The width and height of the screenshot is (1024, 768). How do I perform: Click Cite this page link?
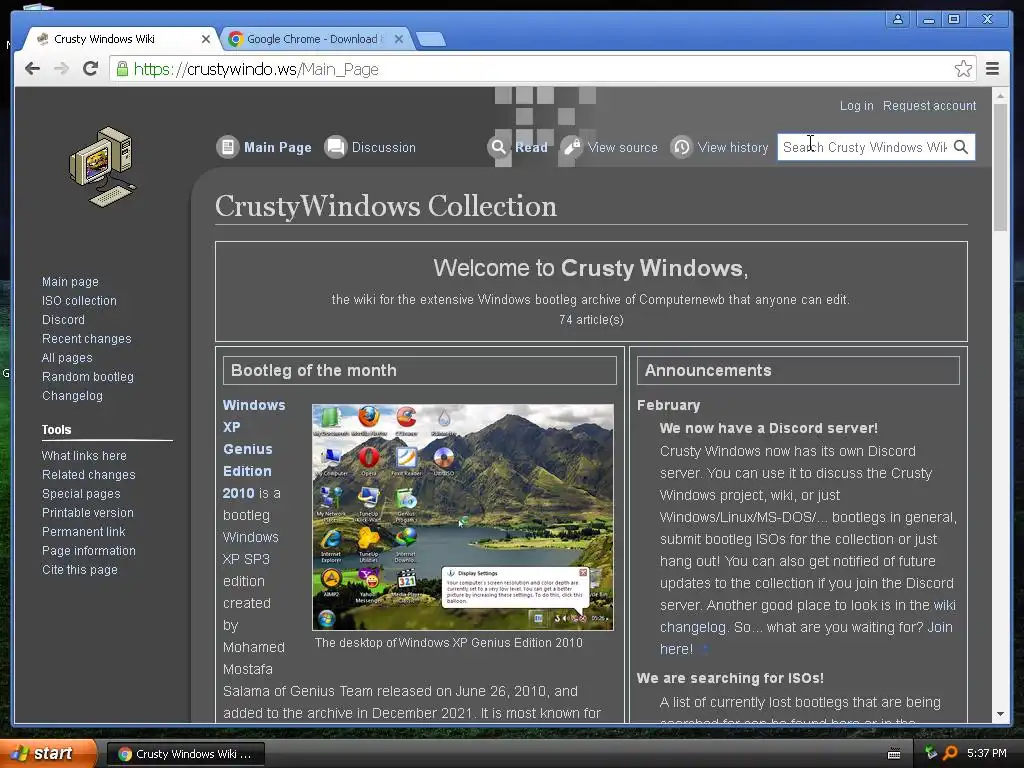pos(80,569)
